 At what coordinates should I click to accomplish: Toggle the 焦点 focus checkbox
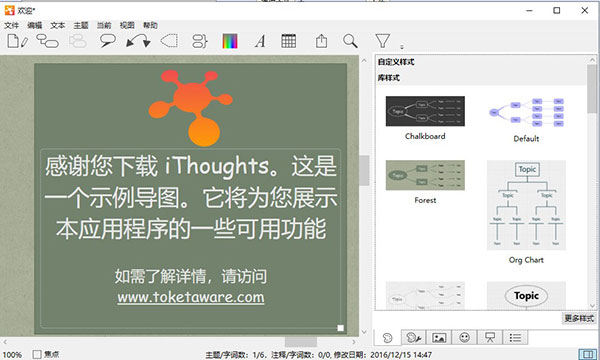coord(37,354)
